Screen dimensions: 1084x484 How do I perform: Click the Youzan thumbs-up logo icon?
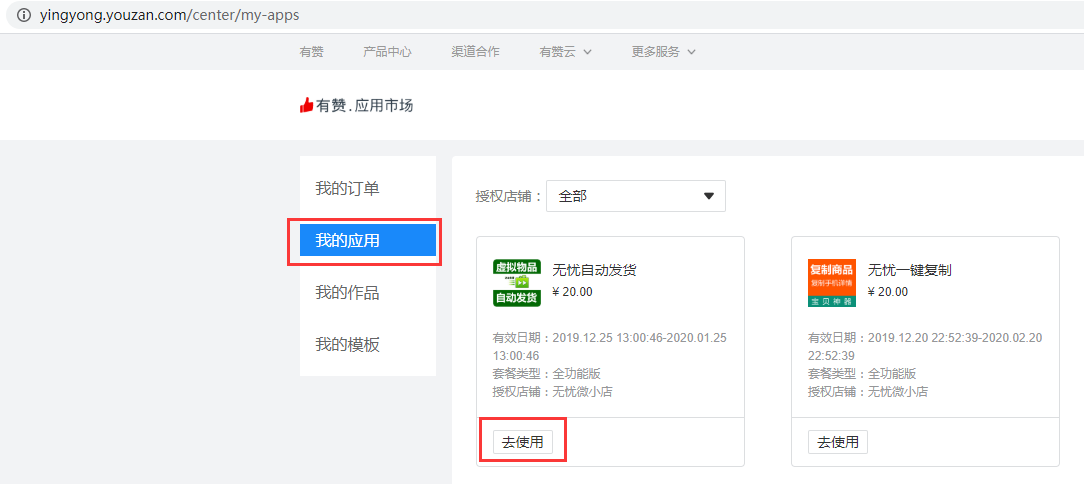(306, 105)
